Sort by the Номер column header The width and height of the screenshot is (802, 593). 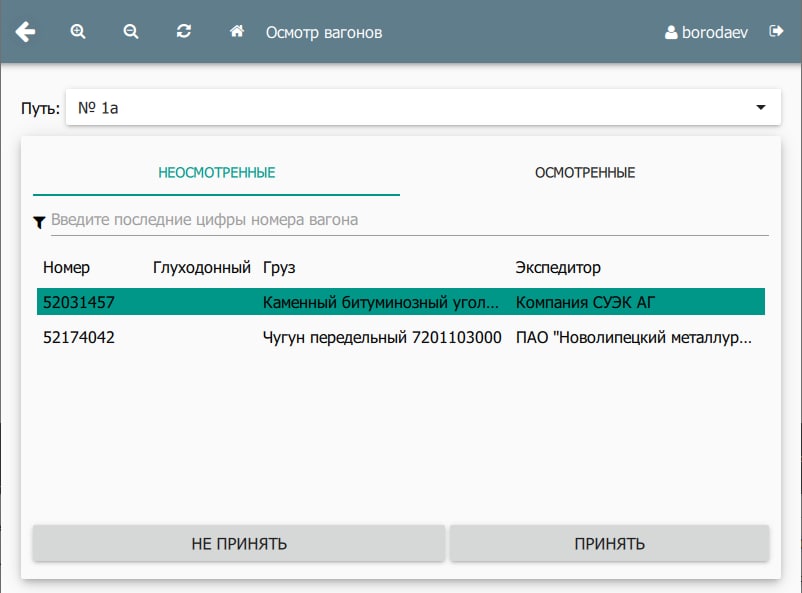[x=66, y=268]
